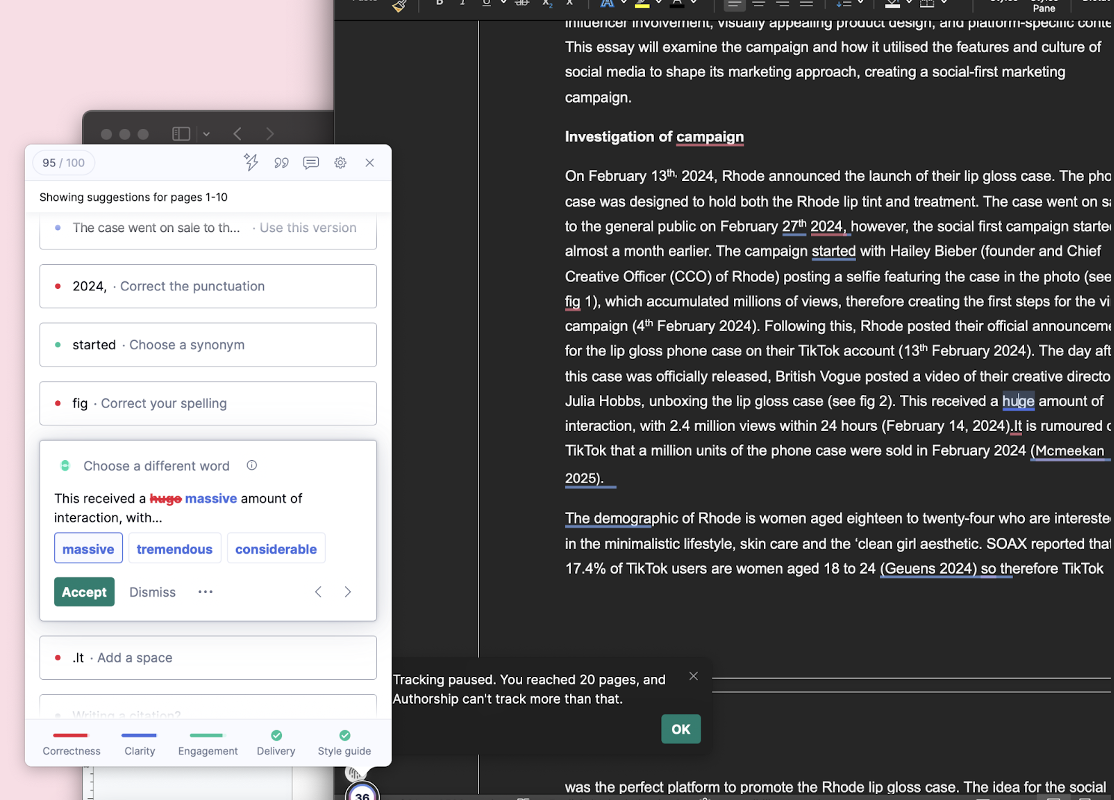This screenshot has height=800, width=1114.
Task: Click OK on tracking paused notification
Action: 681,729
